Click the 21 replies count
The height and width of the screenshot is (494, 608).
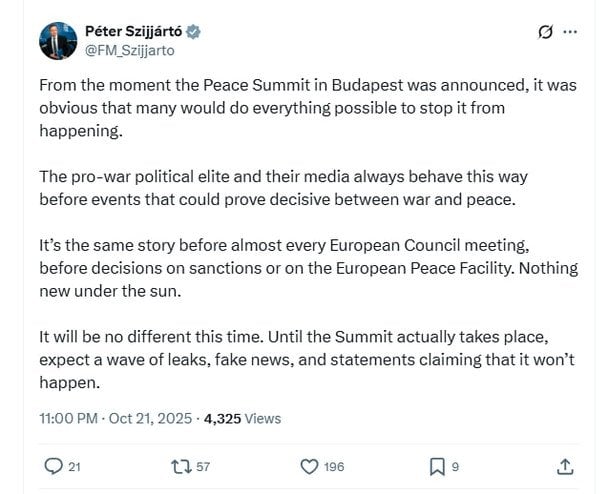(x=74, y=466)
